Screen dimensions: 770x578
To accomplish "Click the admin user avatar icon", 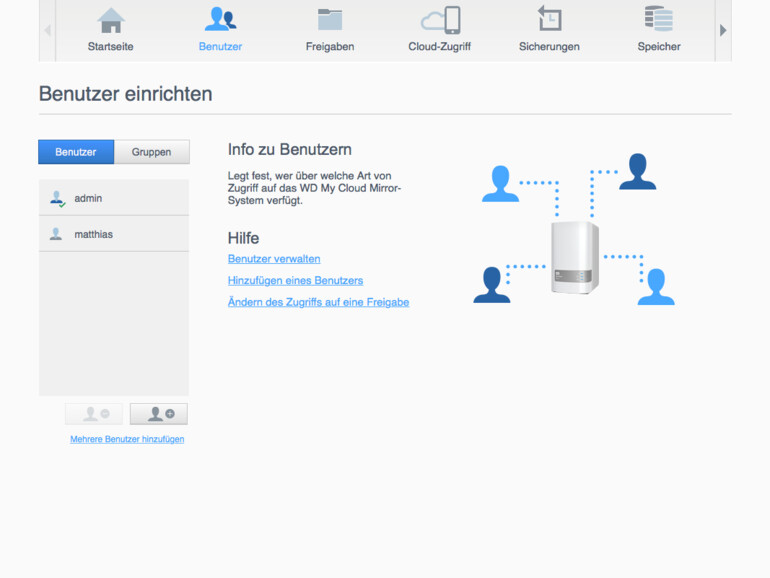I will click(x=57, y=198).
